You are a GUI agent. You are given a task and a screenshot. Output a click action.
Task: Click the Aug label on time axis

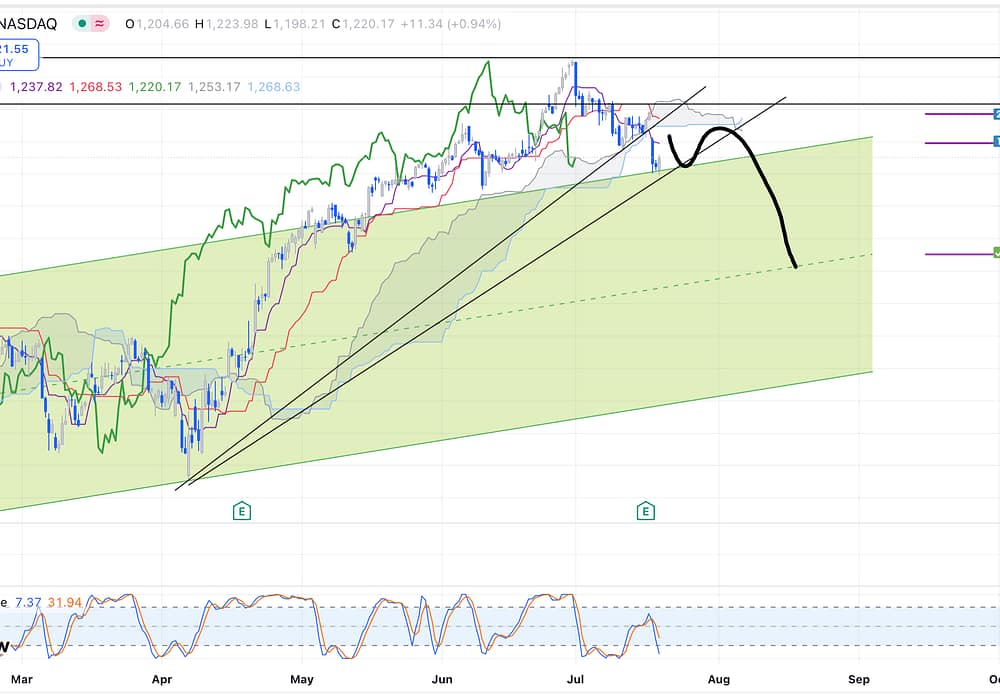pyautogui.click(x=717, y=680)
